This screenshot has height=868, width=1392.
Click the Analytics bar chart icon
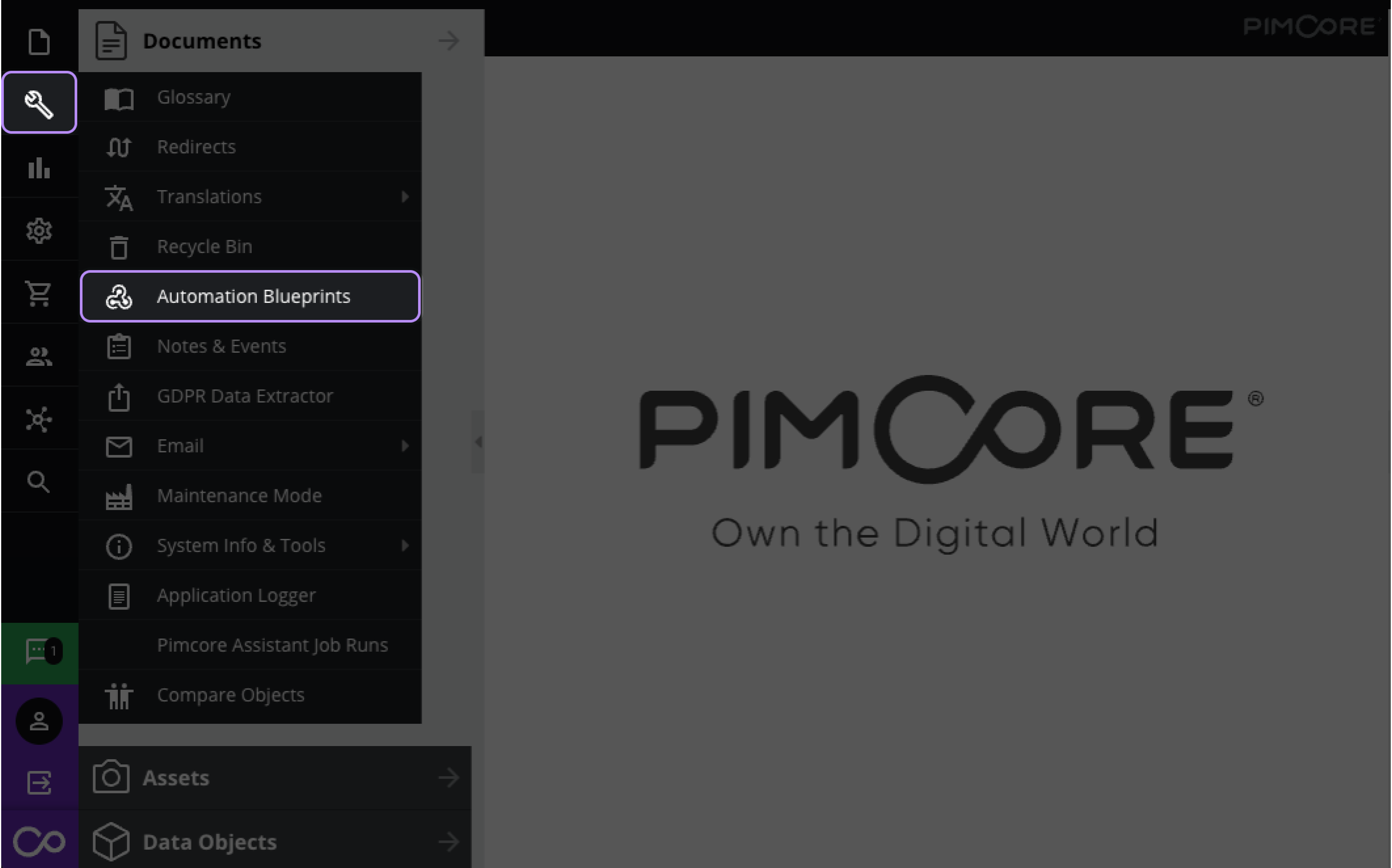pos(39,167)
